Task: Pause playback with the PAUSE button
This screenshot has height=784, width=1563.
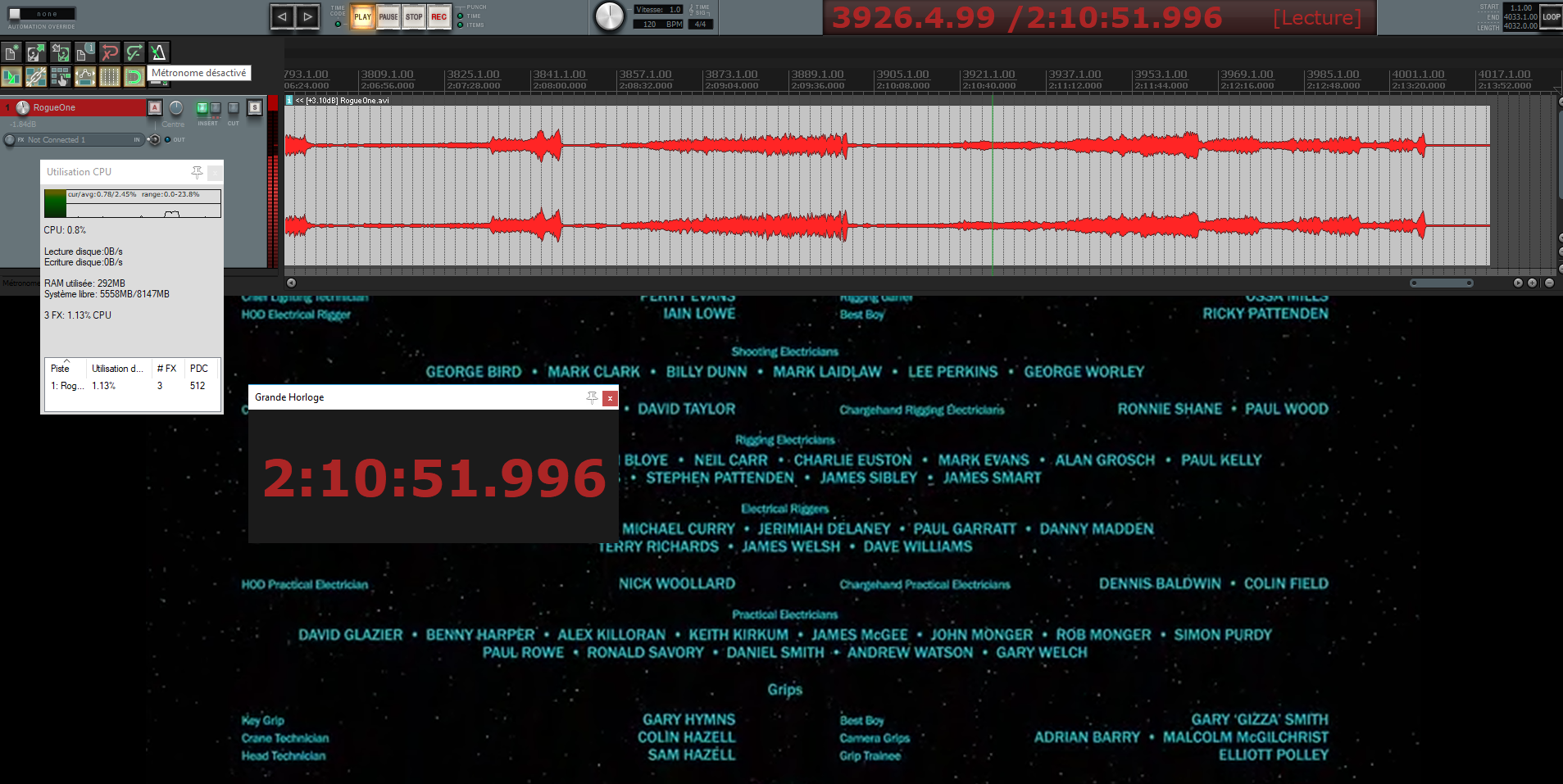Action: tap(388, 17)
